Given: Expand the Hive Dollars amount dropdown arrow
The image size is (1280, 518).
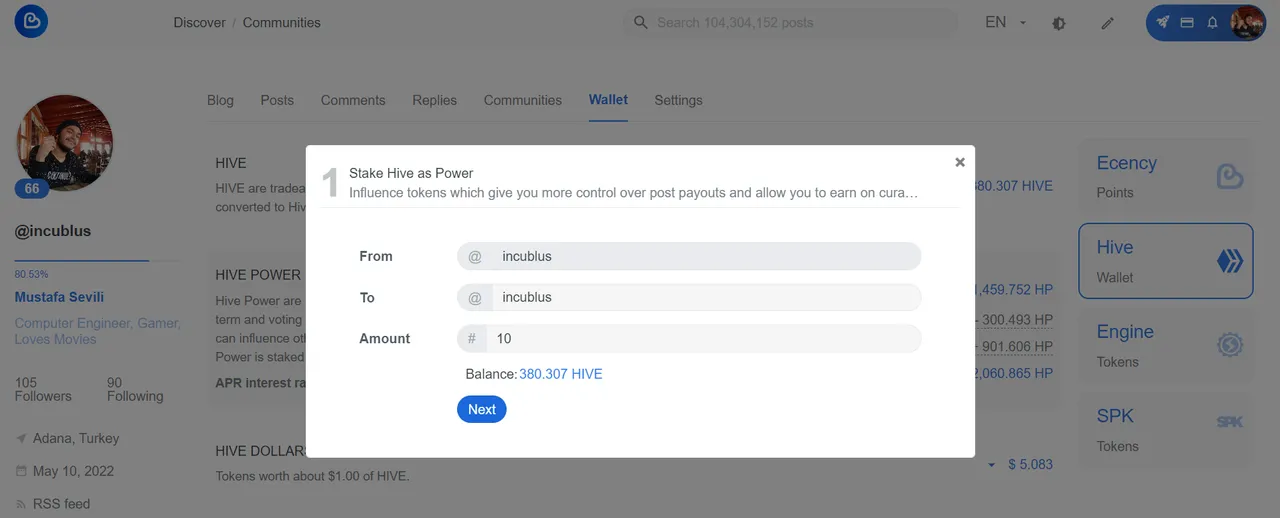Looking at the screenshot, I should [991, 465].
